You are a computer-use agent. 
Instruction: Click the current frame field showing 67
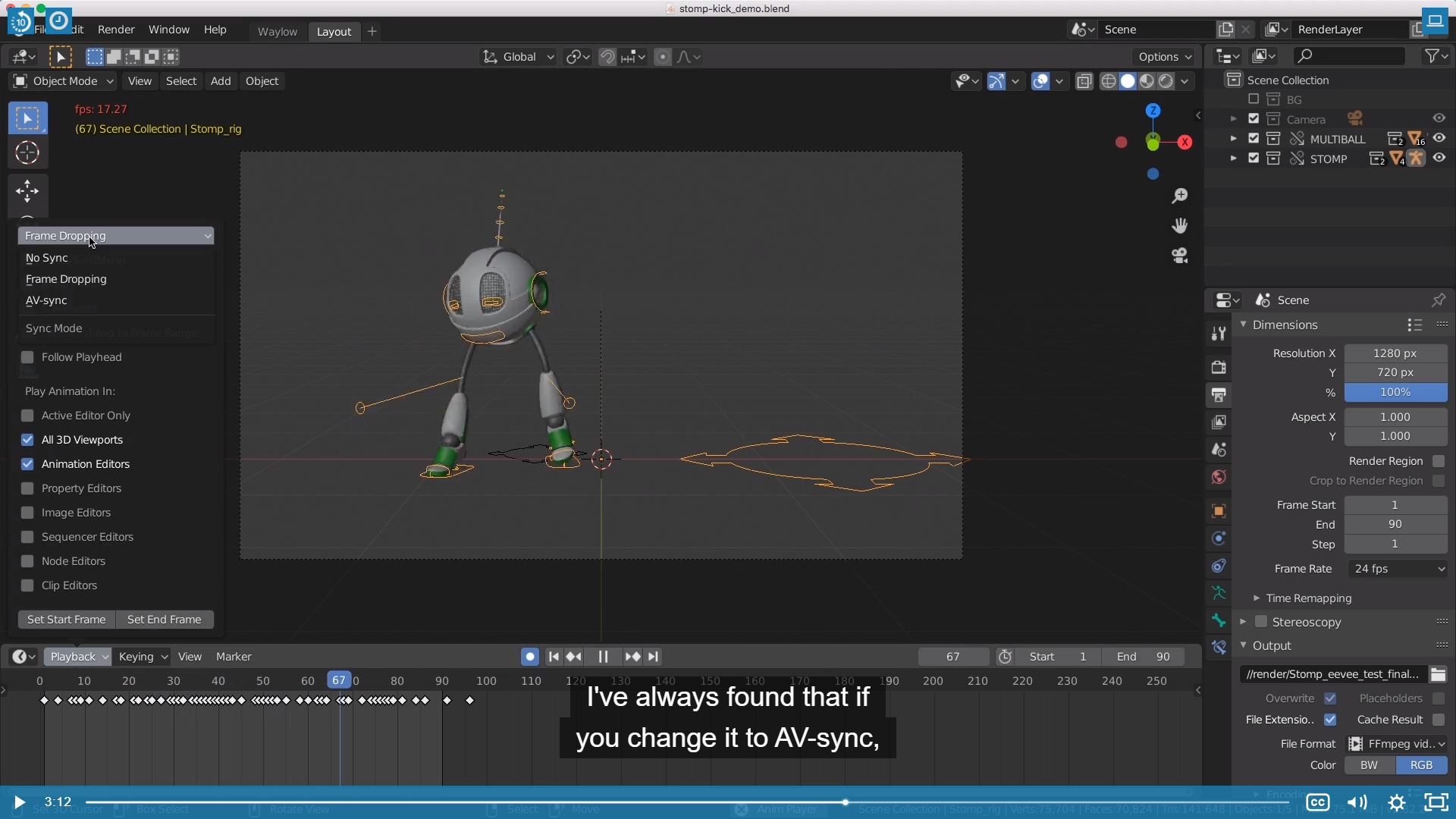952,657
